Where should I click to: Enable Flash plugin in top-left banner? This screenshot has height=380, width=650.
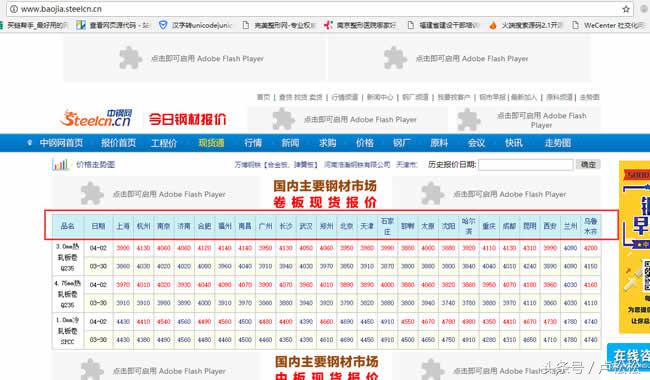[x=194, y=58]
